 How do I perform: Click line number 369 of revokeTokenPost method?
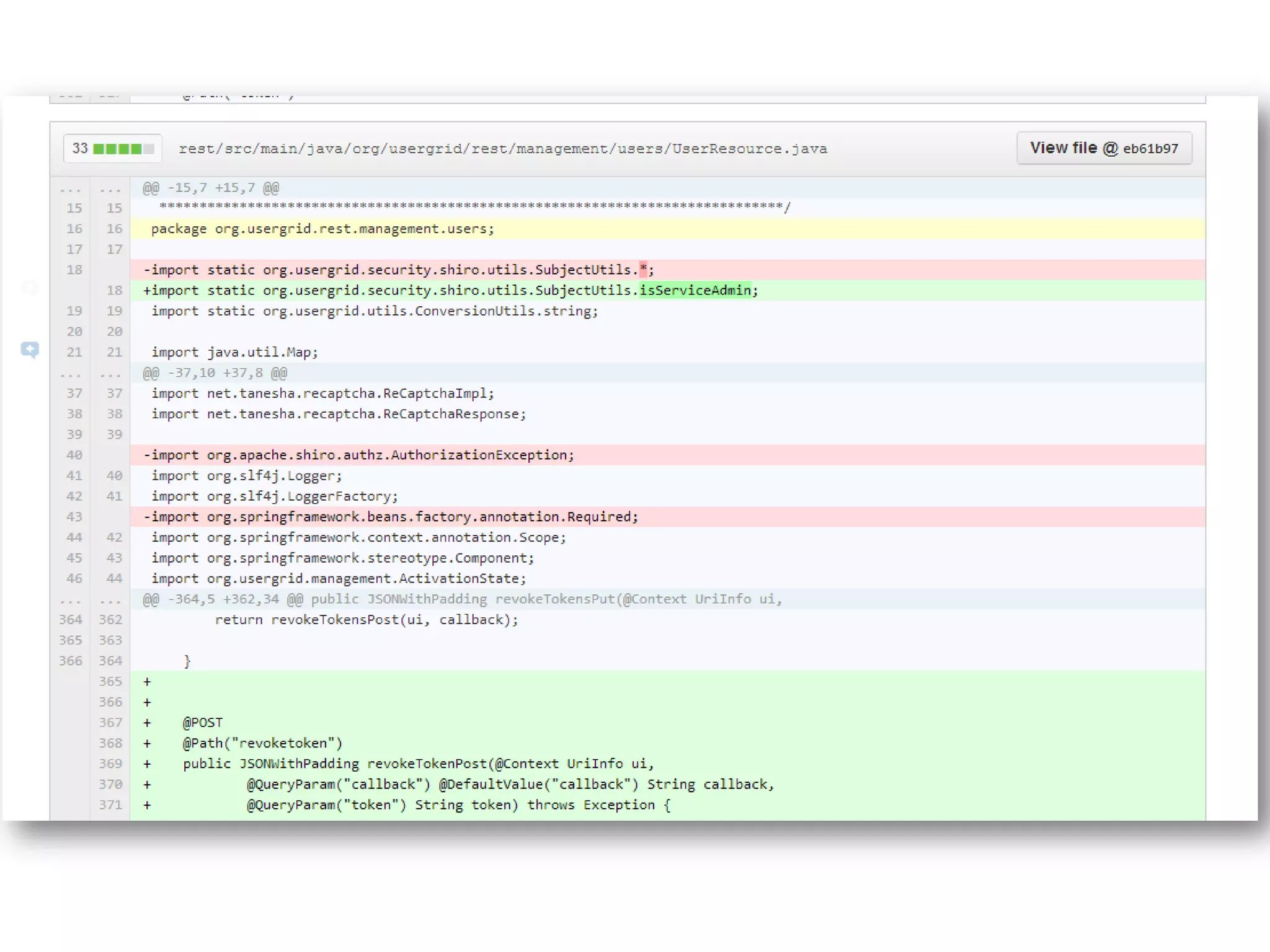click(x=110, y=764)
